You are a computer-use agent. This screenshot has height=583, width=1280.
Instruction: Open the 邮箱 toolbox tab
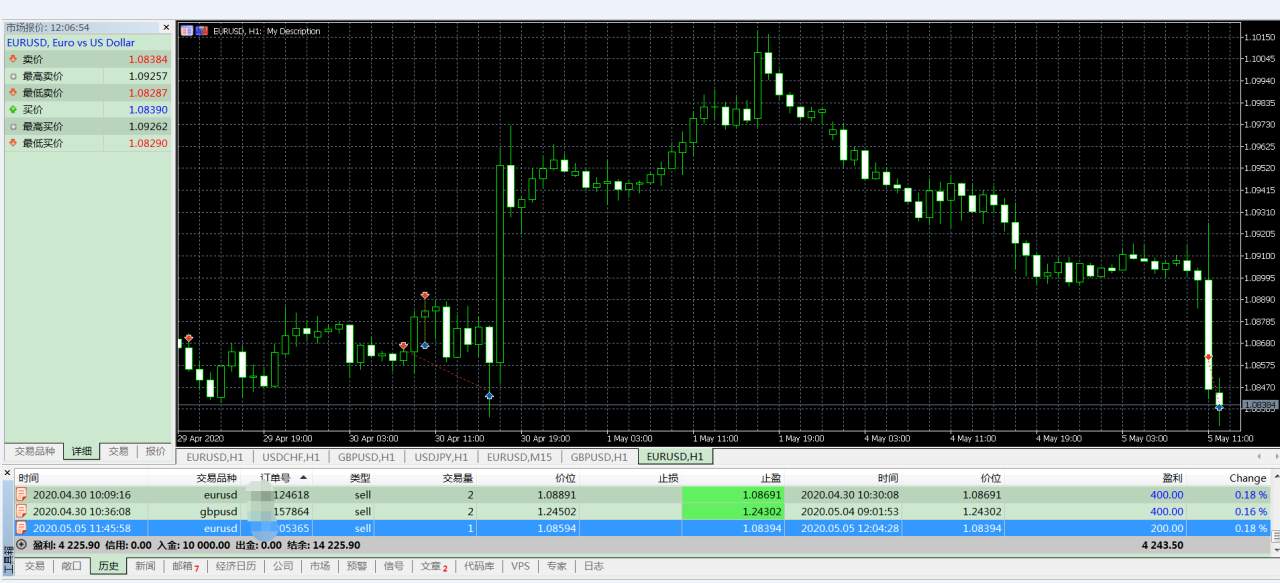coord(185,566)
